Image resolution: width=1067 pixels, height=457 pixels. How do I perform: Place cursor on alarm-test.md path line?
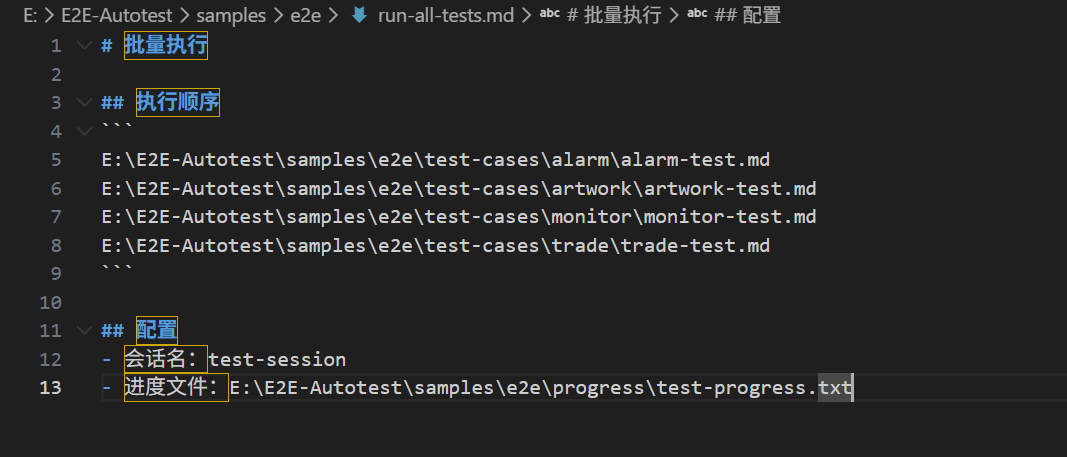click(436, 160)
